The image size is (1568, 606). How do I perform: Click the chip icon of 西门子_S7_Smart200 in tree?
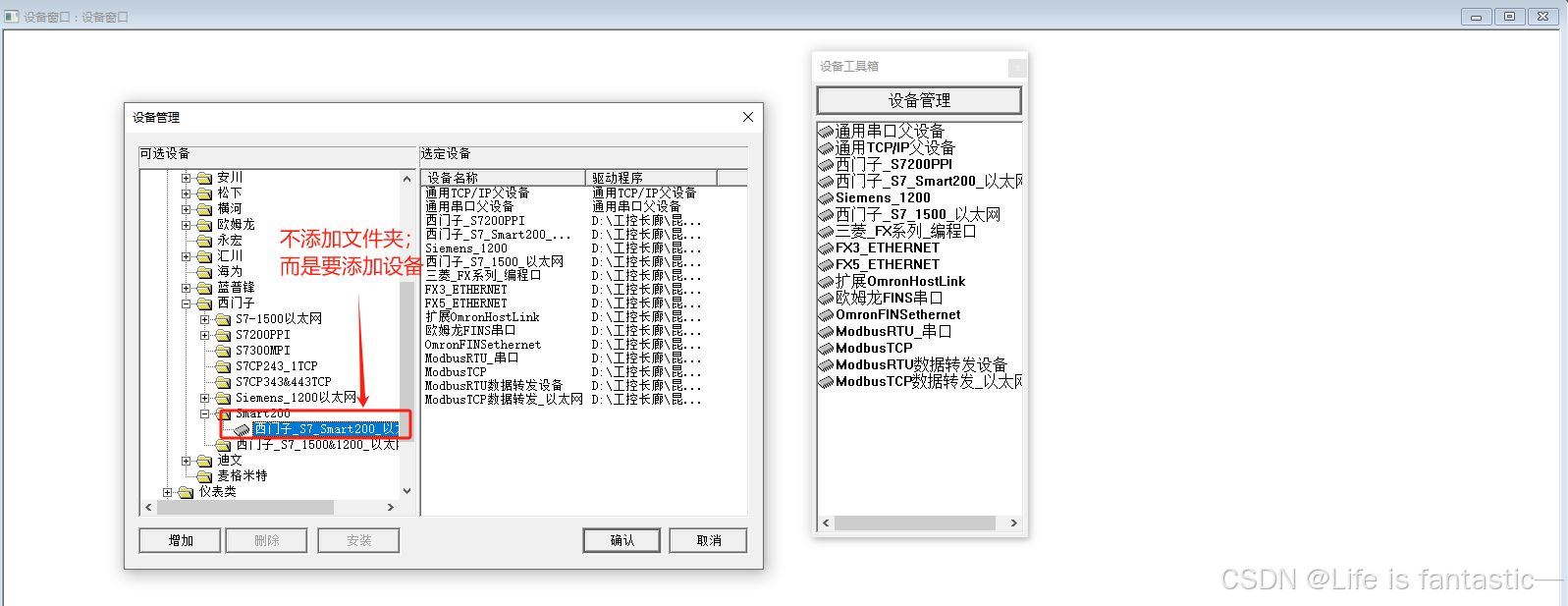pos(242,429)
